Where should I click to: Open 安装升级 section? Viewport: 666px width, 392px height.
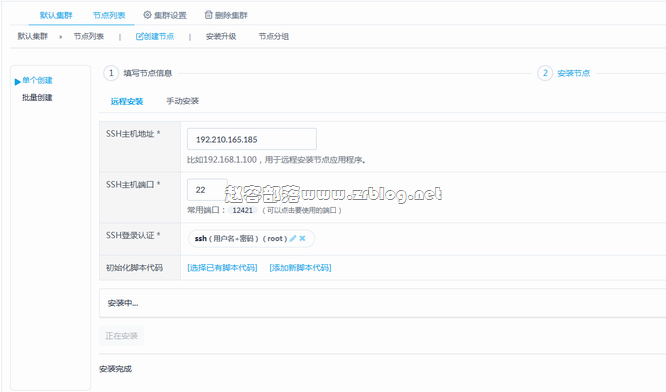coord(221,37)
